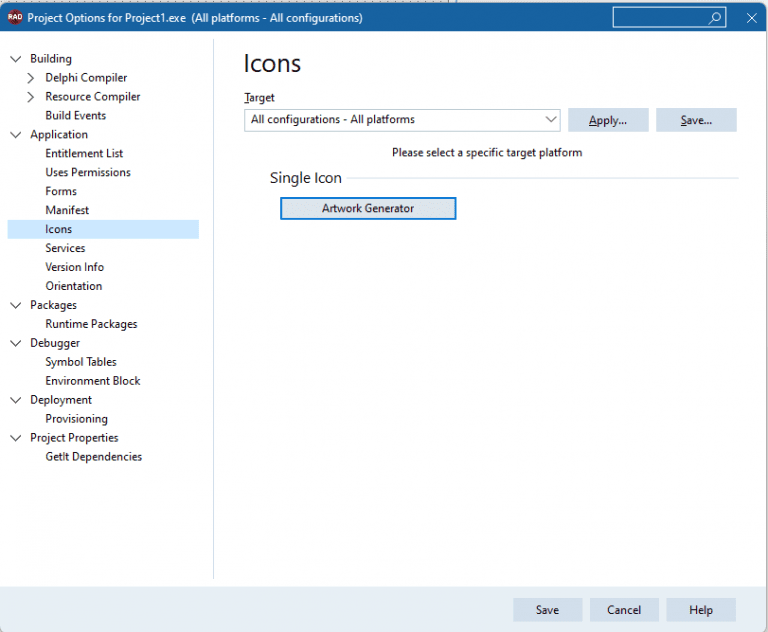Open the Provisioning page
Screen dimensions: 768x632
tap(76, 419)
